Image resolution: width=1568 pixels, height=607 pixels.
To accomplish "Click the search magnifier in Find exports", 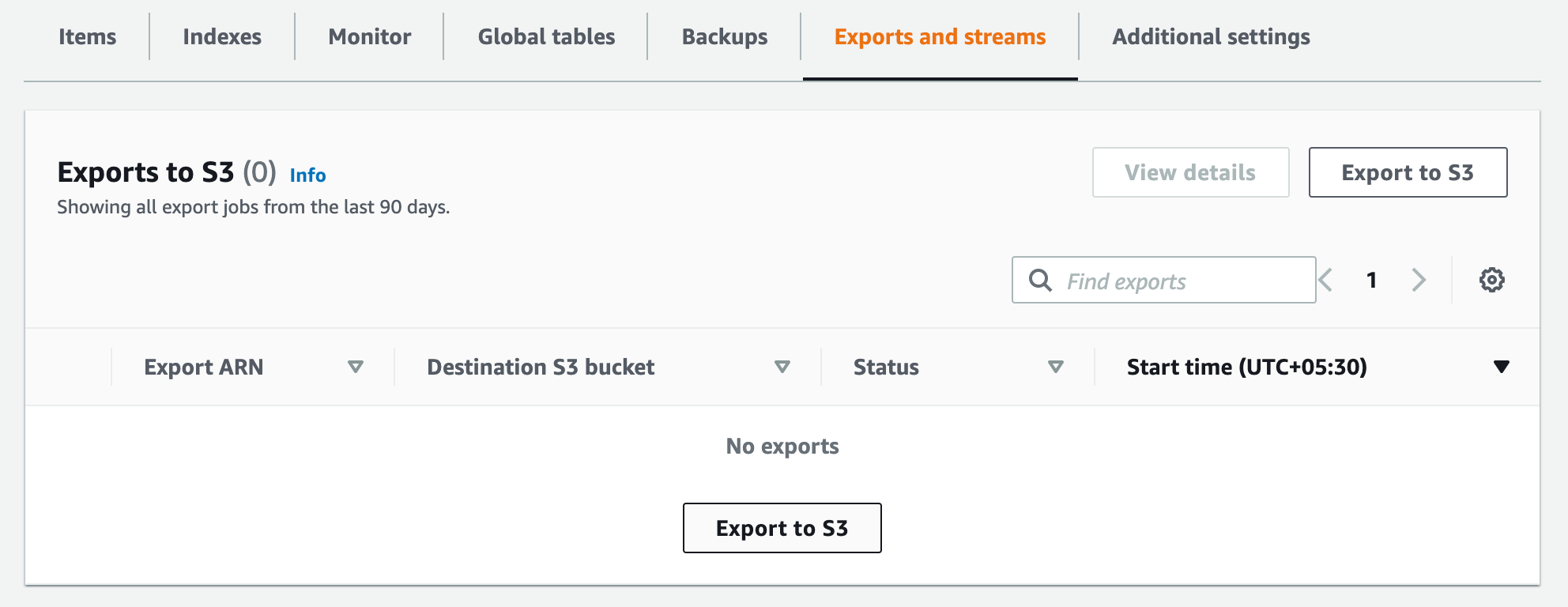I will tap(1039, 280).
